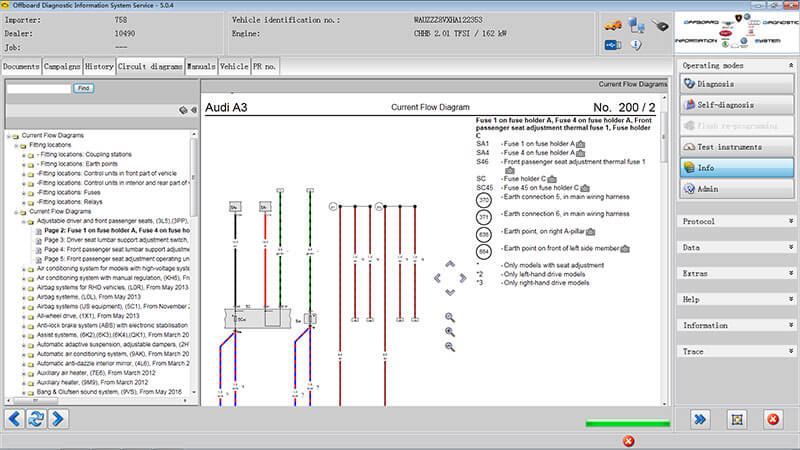Image resolution: width=800 pixels, height=450 pixels.
Task: Go forward with the blue right arrow
Action: point(58,419)
